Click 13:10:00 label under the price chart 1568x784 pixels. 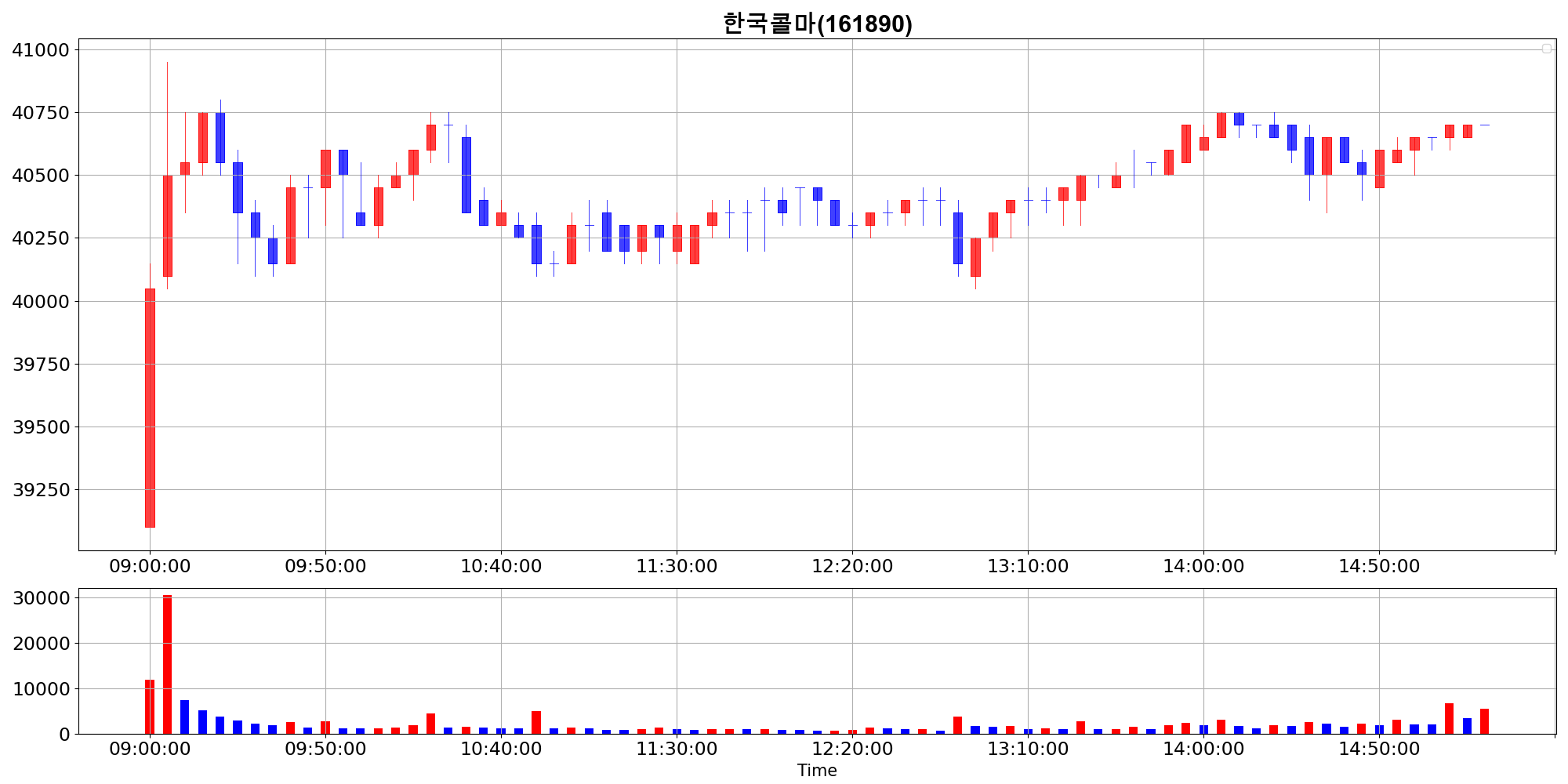coord(1028,566)
